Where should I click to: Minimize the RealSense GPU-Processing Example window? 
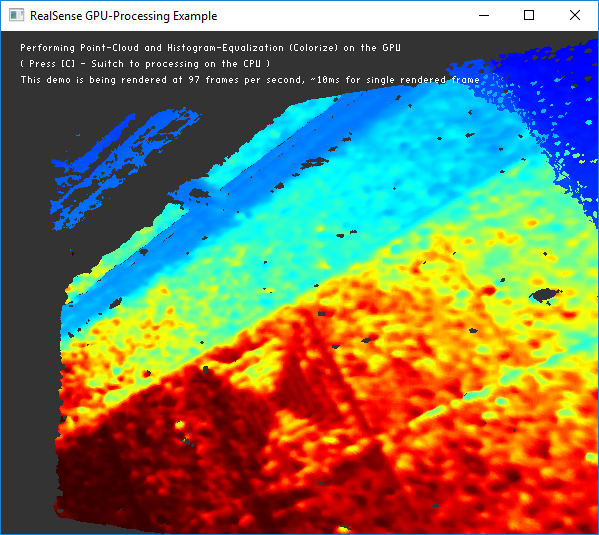click(484, 15)
